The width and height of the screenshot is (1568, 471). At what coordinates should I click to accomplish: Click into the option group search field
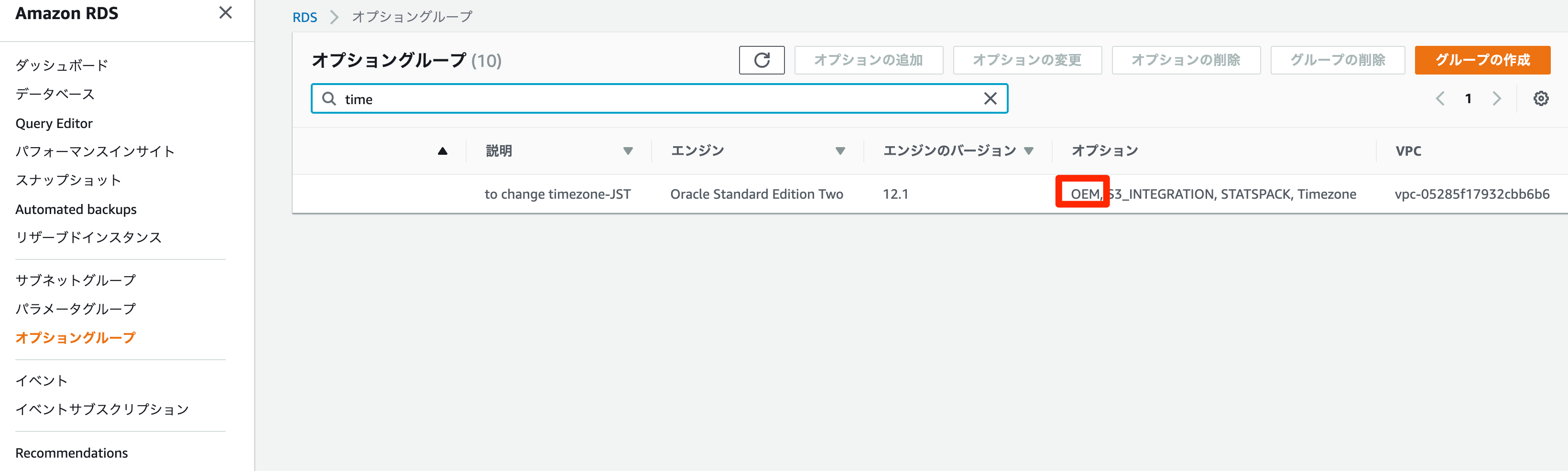657,98
